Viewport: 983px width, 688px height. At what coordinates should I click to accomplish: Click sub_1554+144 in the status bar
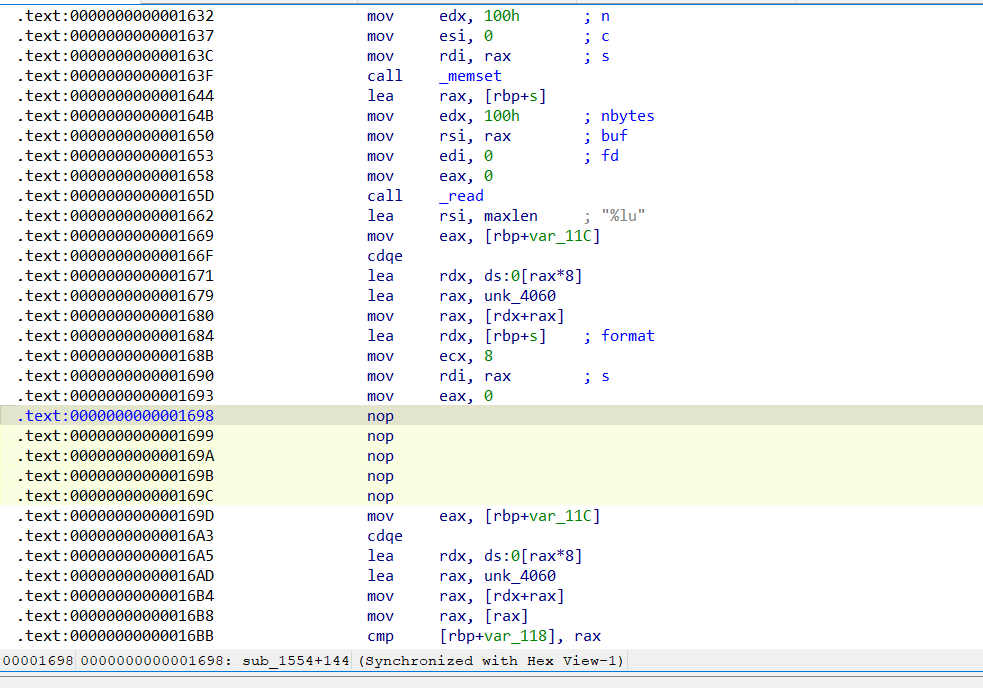click(296, 661)
